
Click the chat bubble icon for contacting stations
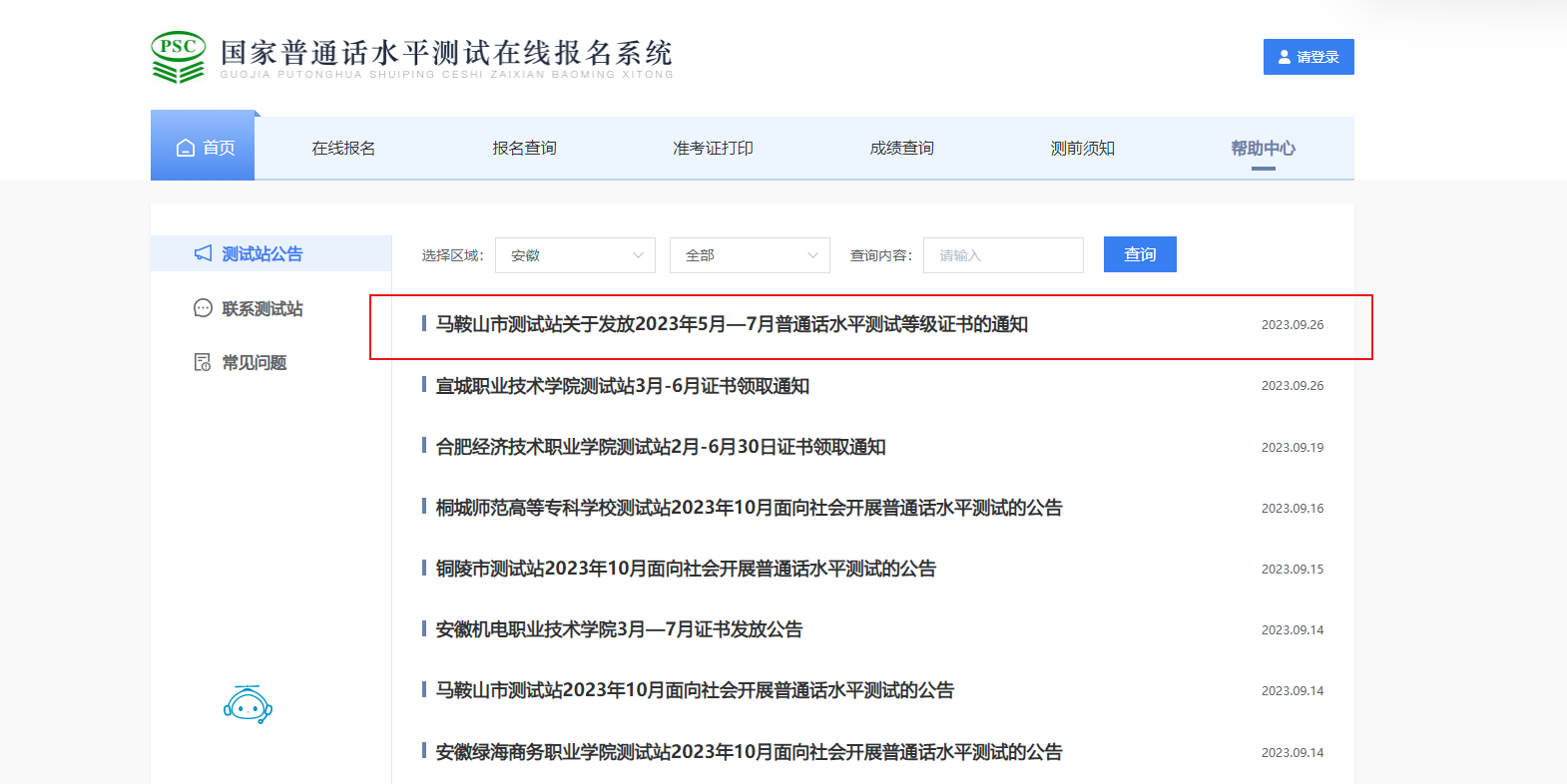point(203,308)
